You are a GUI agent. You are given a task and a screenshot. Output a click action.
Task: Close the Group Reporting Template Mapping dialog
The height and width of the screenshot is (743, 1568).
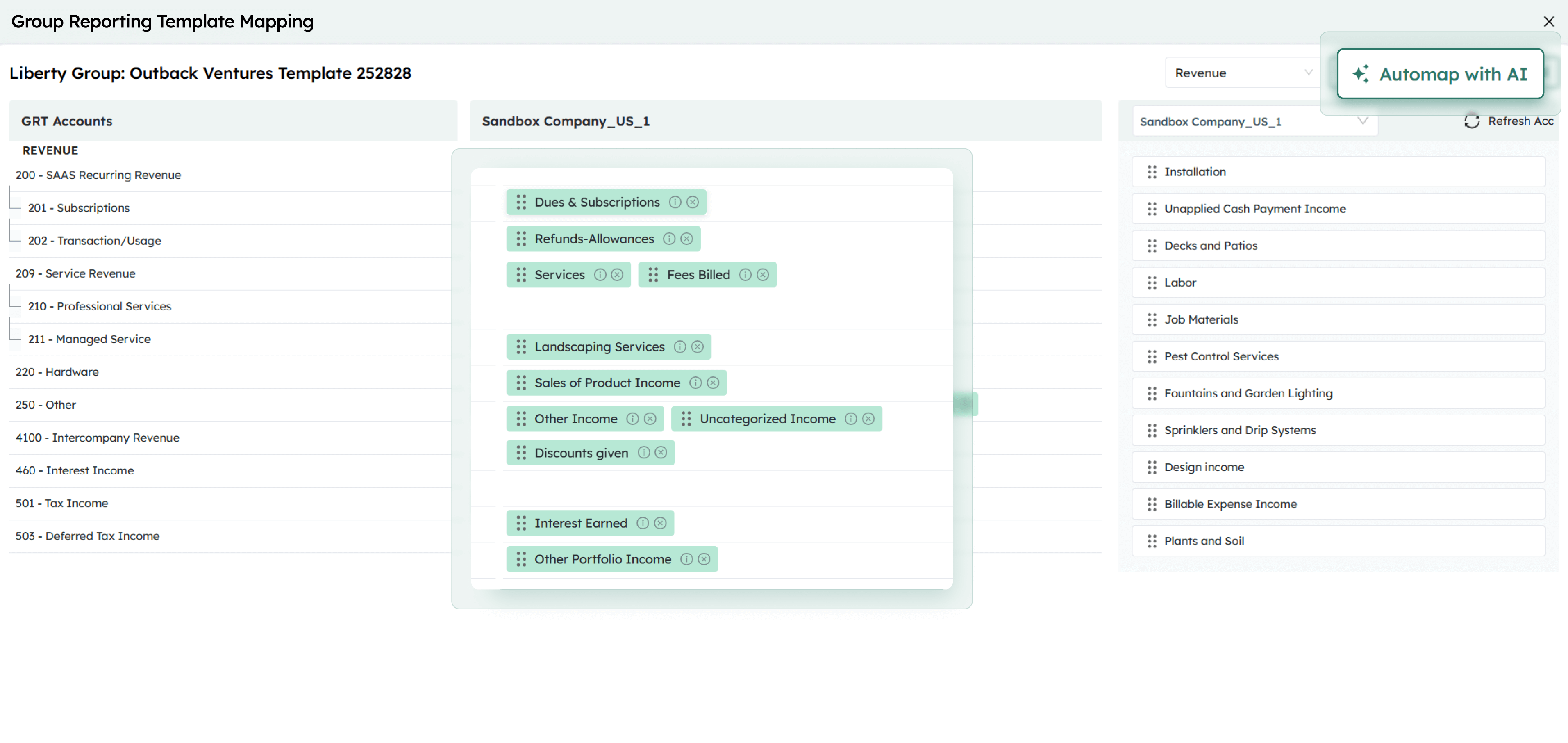click(1548, 22)
